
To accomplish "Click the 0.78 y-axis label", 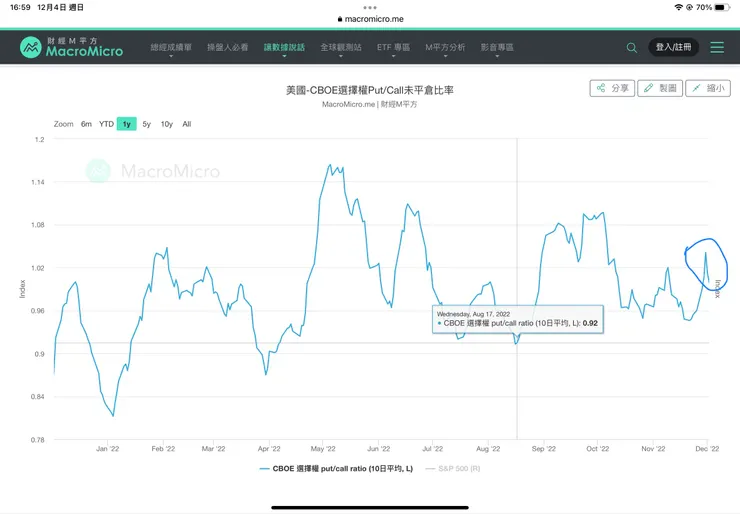I will 38,440.
